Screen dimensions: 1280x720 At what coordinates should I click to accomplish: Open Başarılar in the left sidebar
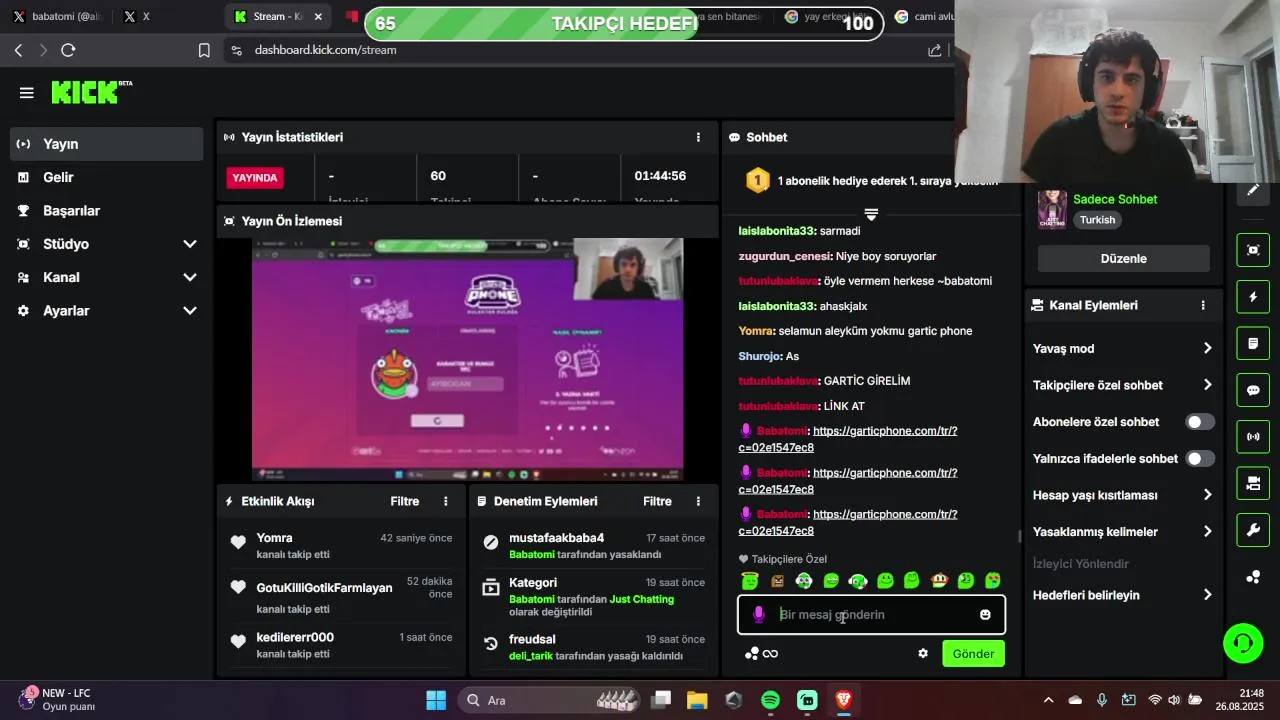(x=107, y=211)
